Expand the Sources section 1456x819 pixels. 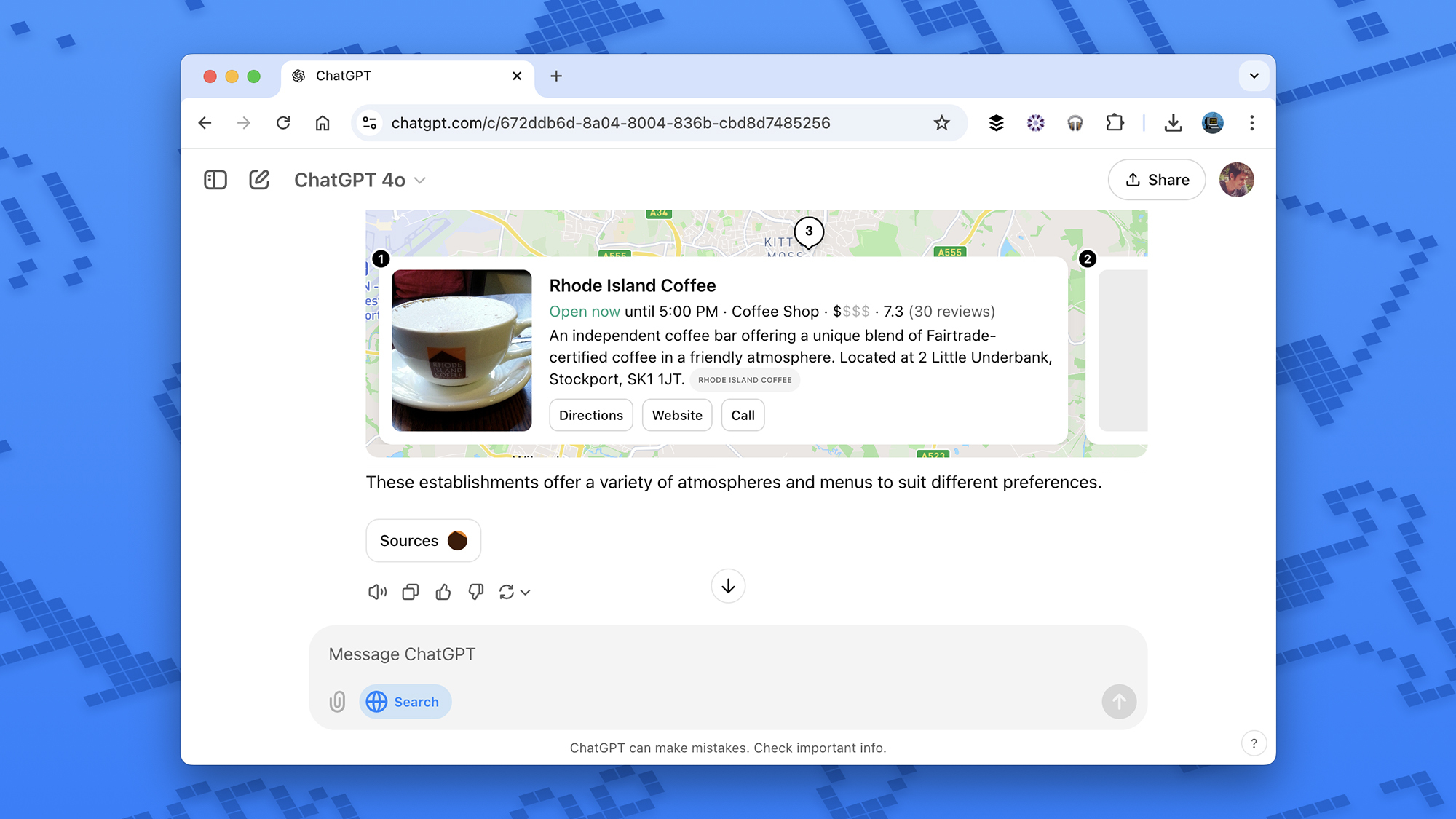[x=422, y=540]
